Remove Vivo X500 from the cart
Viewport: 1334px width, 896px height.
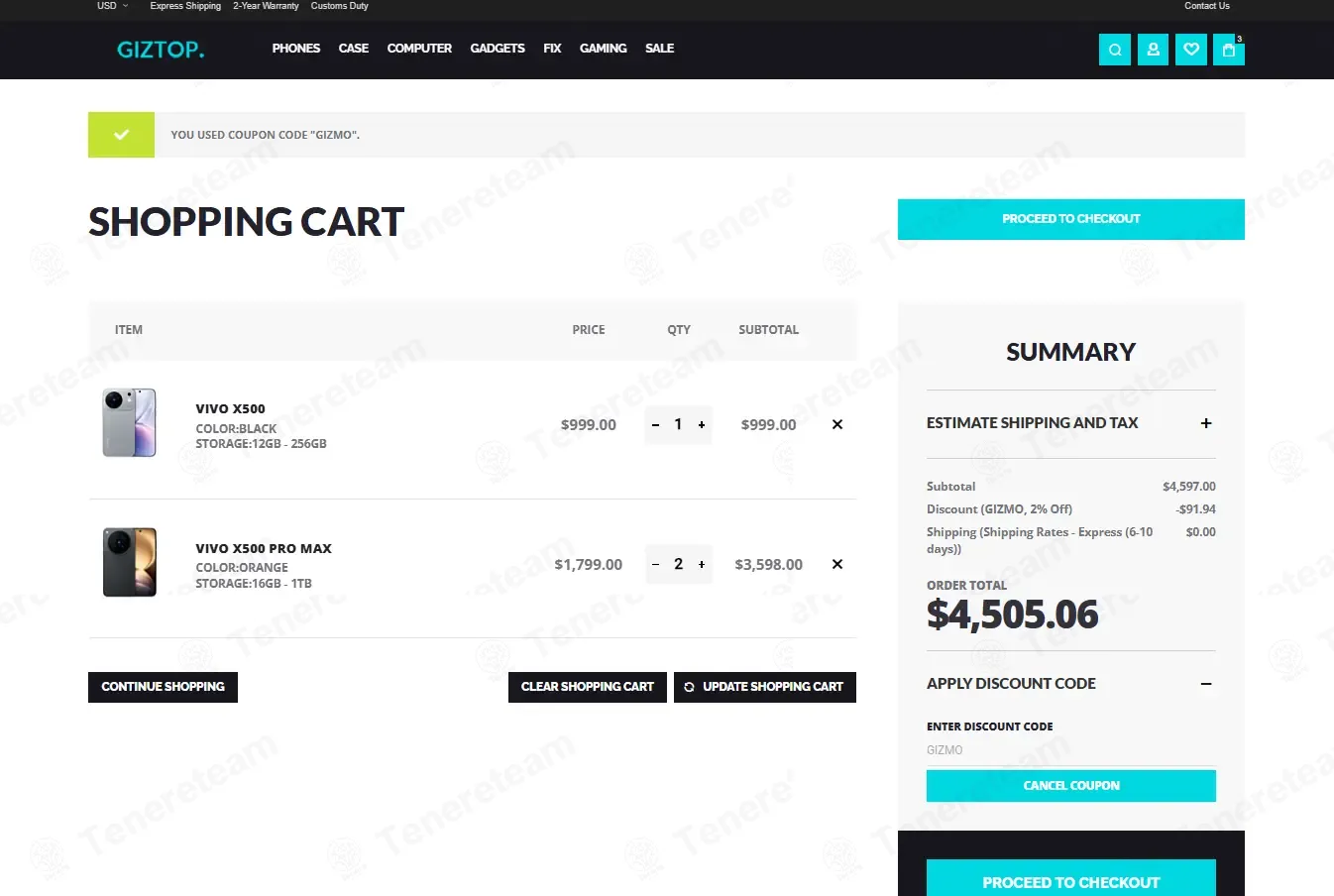click(837, 424)
